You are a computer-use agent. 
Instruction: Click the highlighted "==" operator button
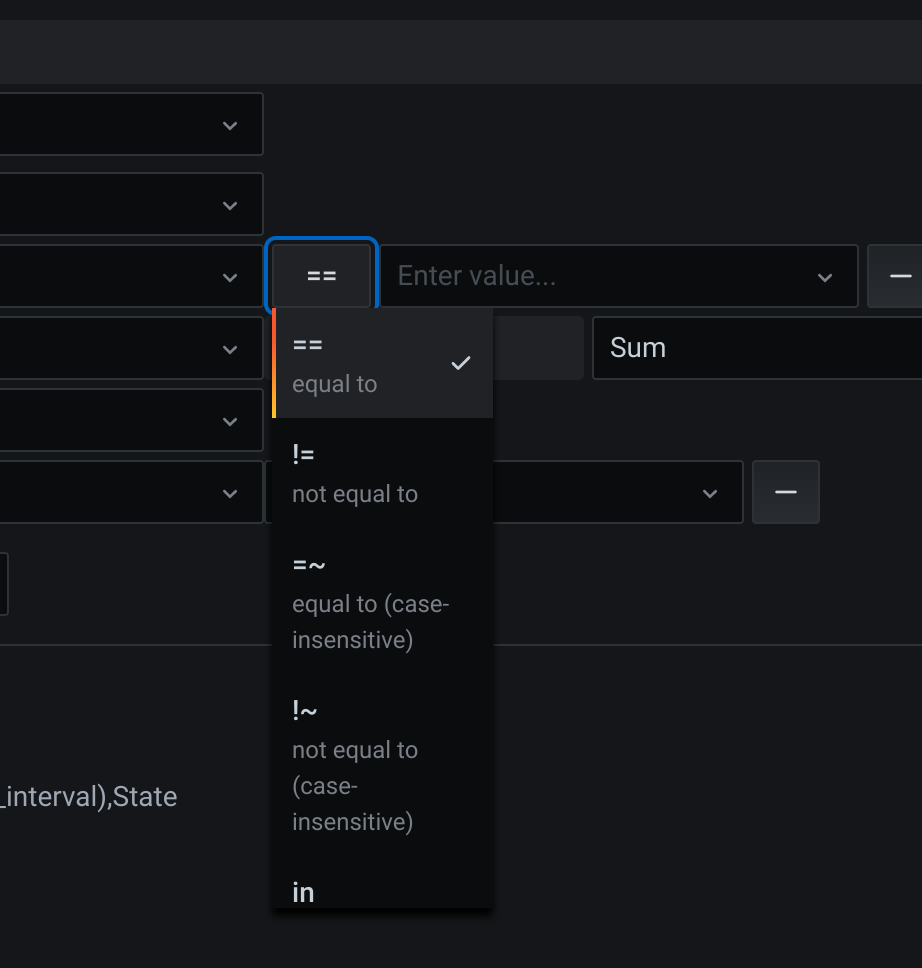click(x=321, y=276)
